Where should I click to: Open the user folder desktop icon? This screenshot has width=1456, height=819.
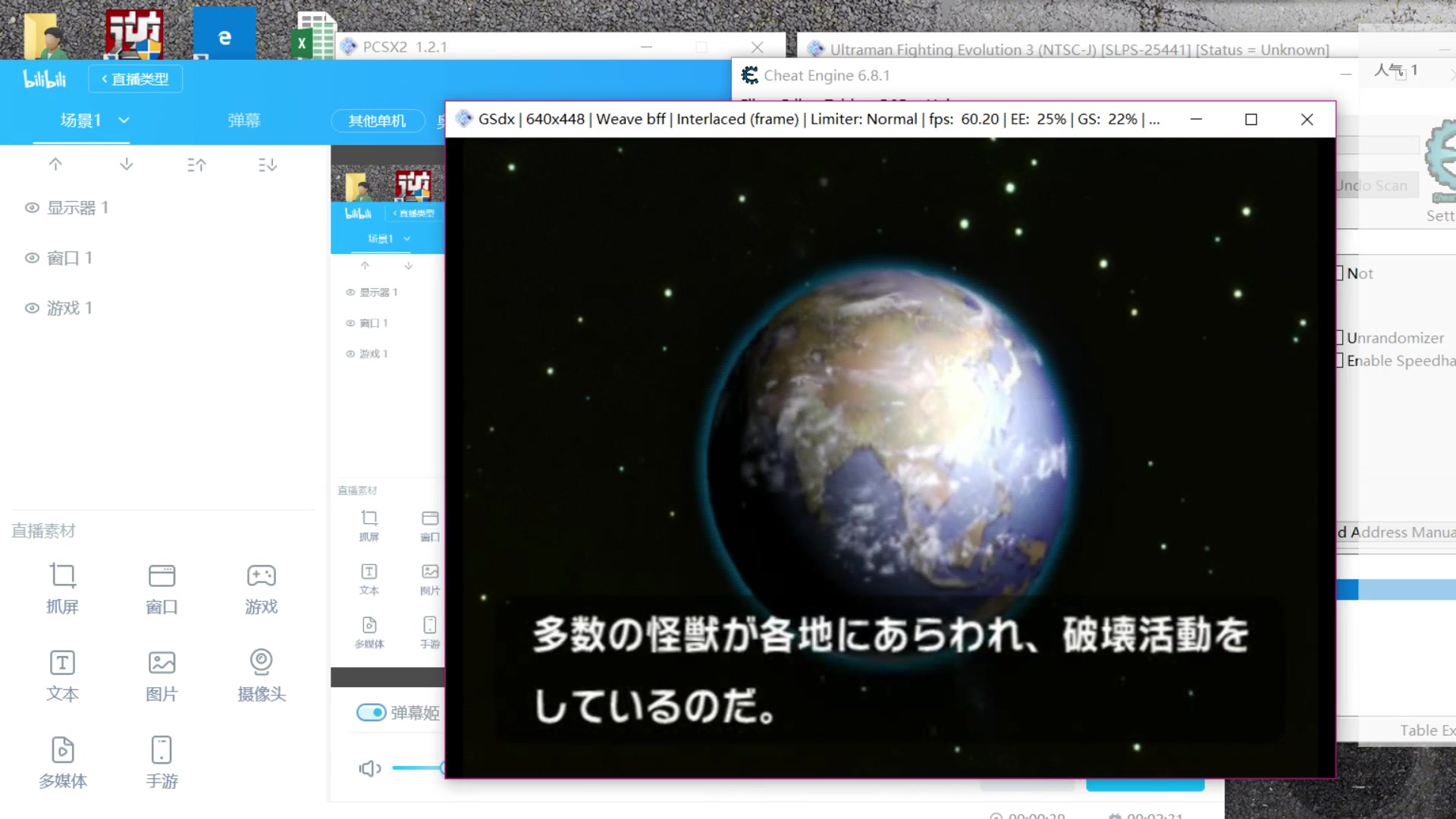pyautogui.click(x=45, y=34)
